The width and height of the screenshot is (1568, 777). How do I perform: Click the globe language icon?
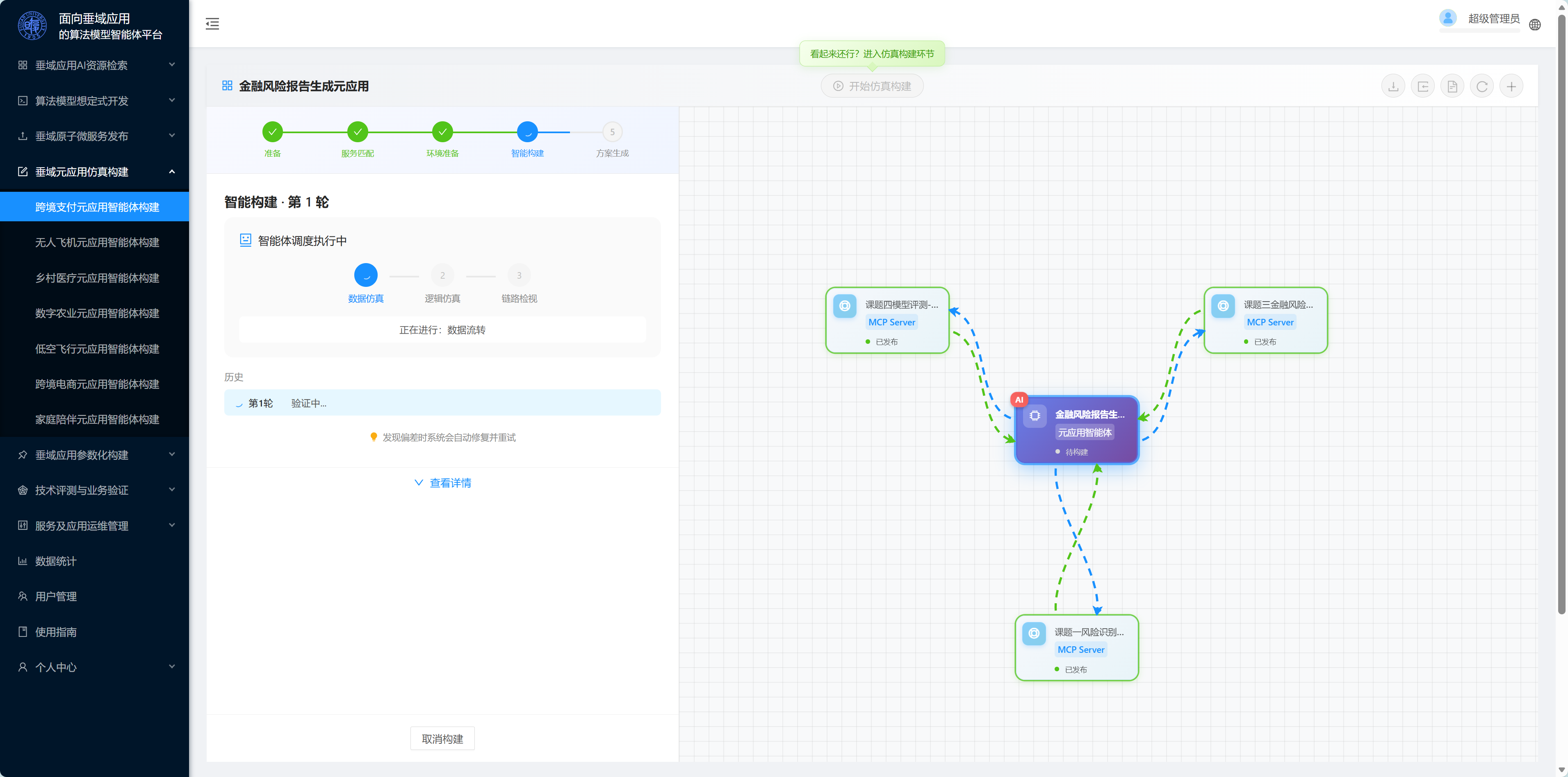click(x=1535, y=25)
